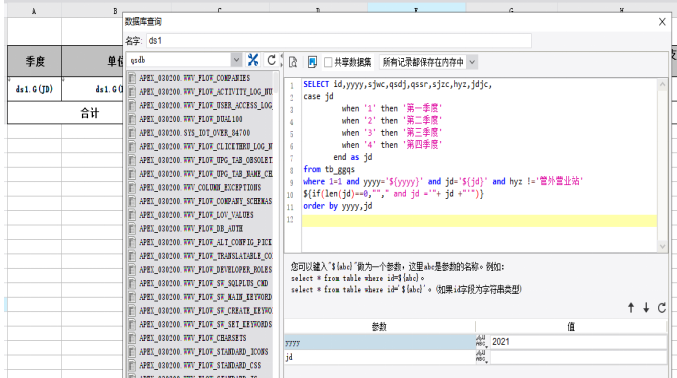
Task: Click SQL line 'order by yyyy,jd'
Action: click(x=338, y=206)
